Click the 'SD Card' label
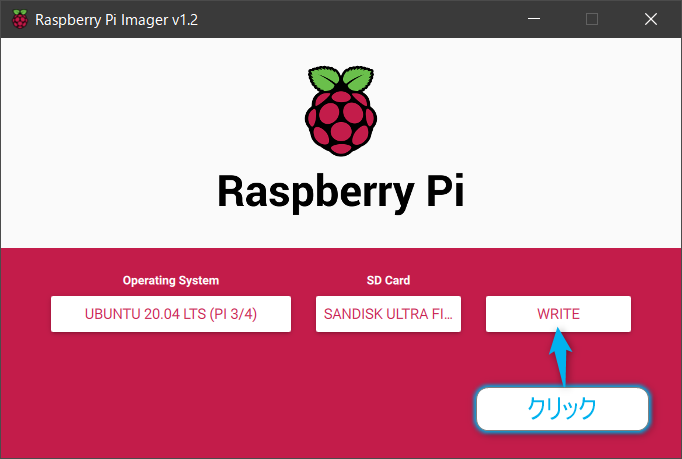Screen dimensions: 682x459 (388, 281)
